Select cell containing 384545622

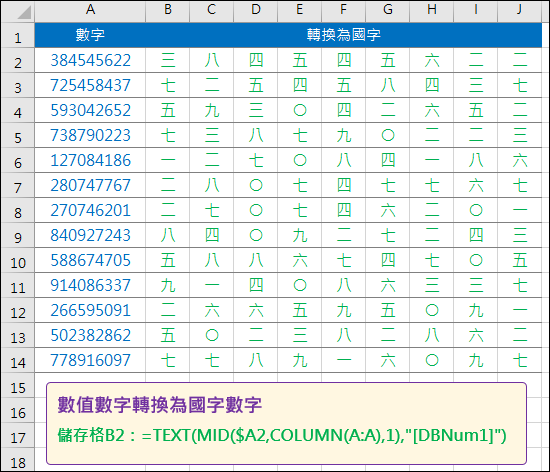coord(90,60)
